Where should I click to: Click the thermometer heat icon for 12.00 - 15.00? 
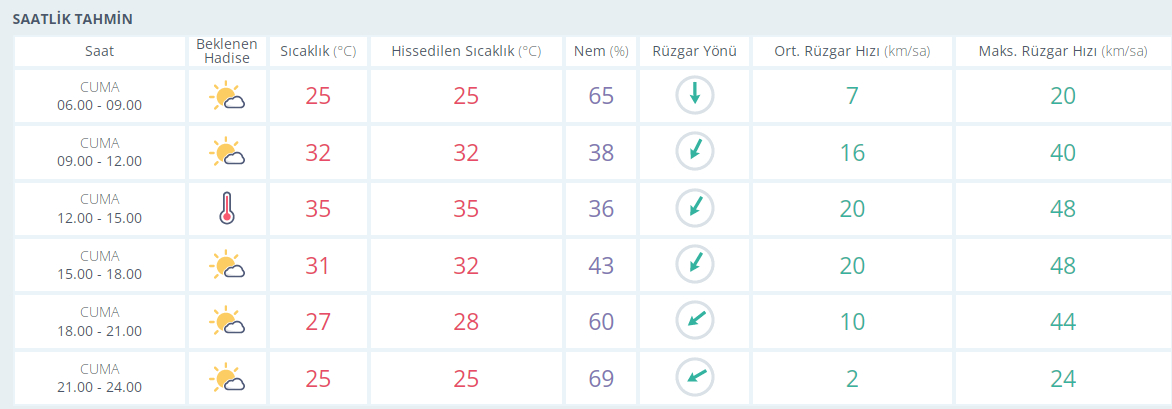[x=227, y=209]
